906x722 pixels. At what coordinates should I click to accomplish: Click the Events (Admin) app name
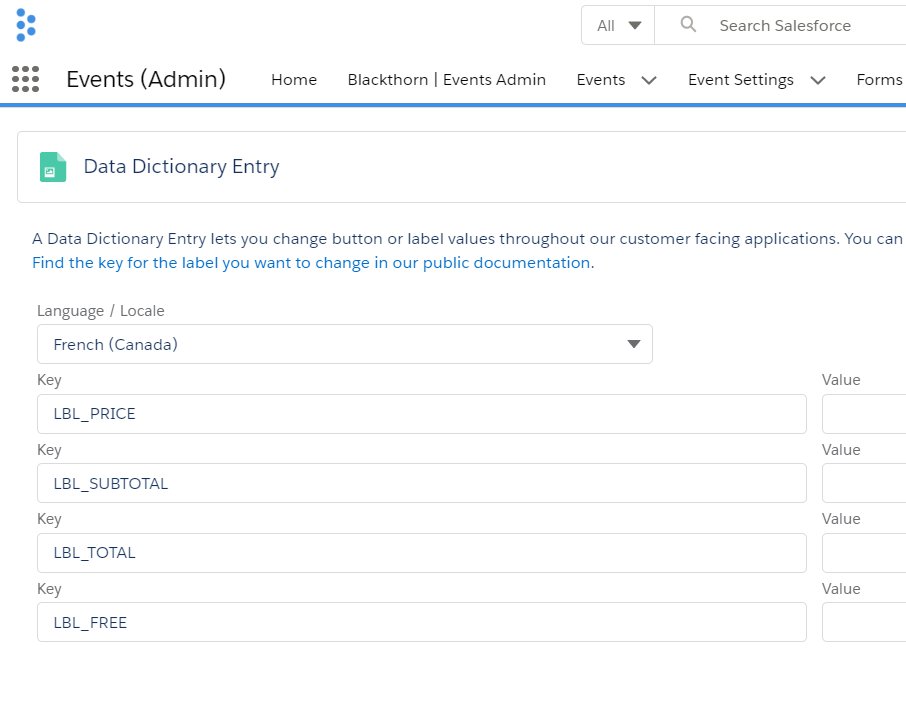(x=146, y=79)
